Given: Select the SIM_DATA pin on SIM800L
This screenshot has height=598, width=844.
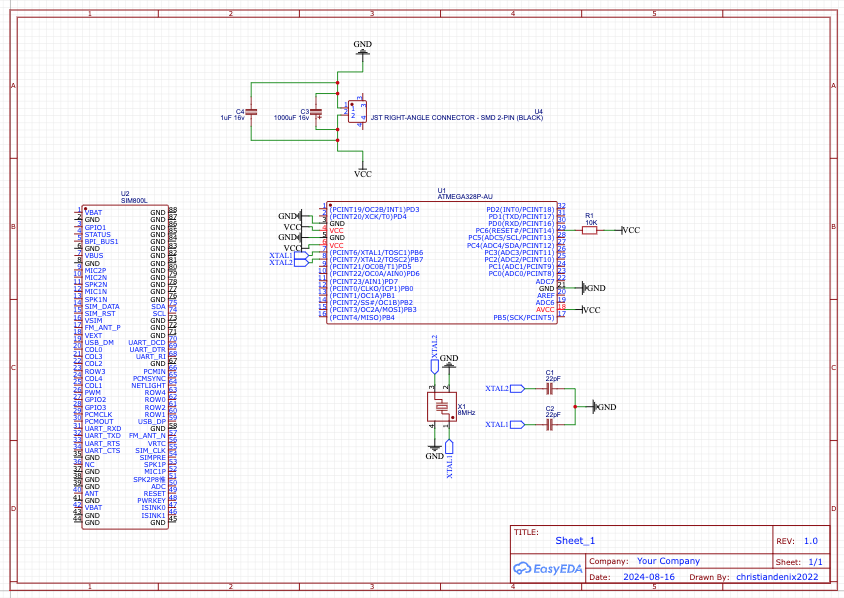Looking at the screenshot, I should pyautogui.click(x=102, y=306).
